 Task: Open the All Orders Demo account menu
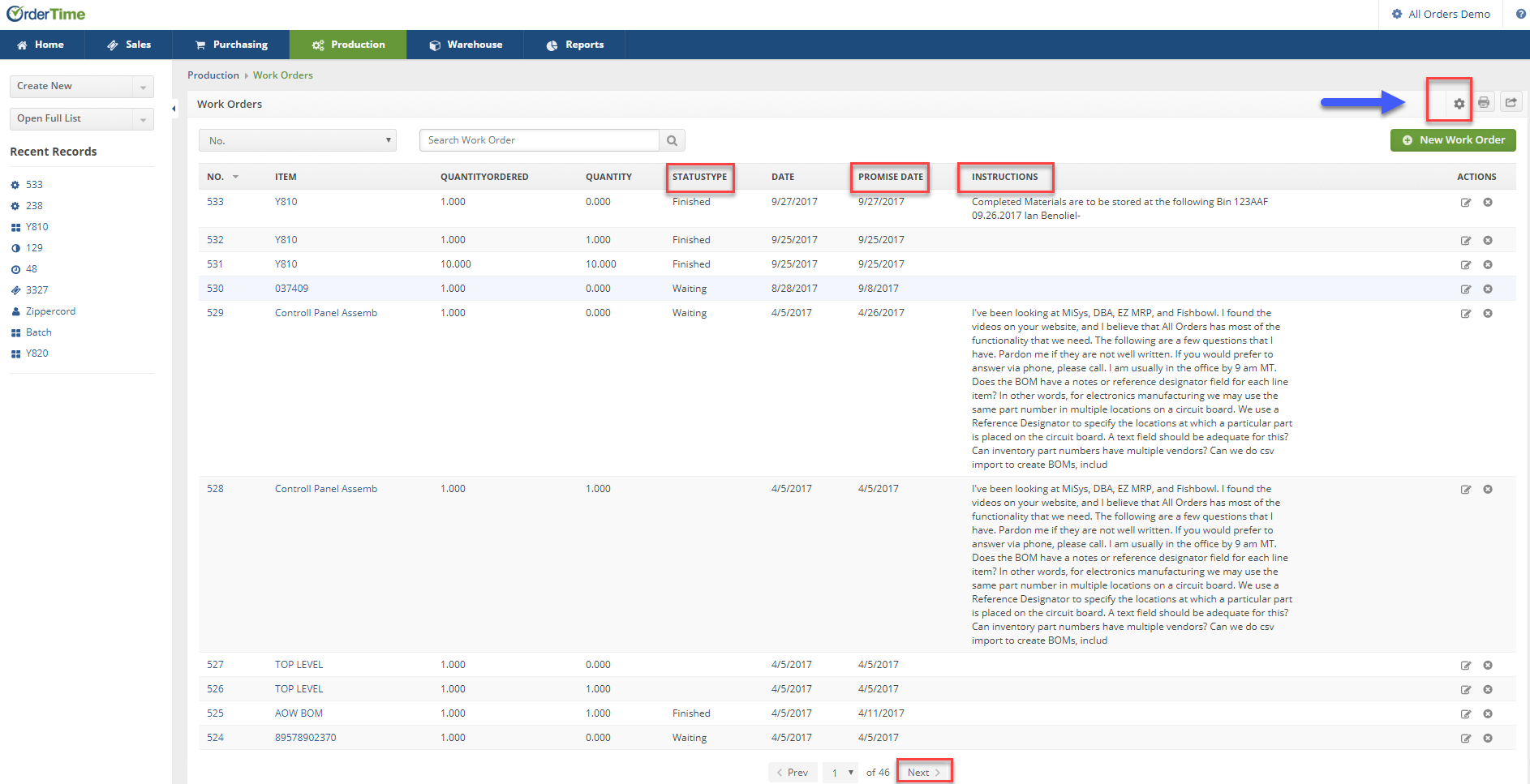tap(1441, 14)
